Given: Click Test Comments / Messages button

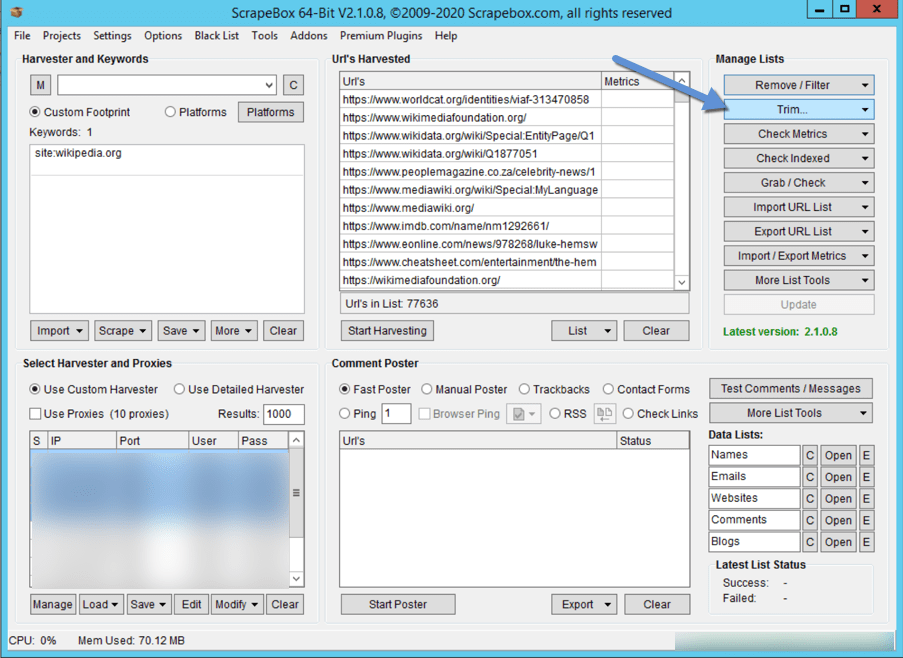Looking at the screenshot, I should (791, 389).
